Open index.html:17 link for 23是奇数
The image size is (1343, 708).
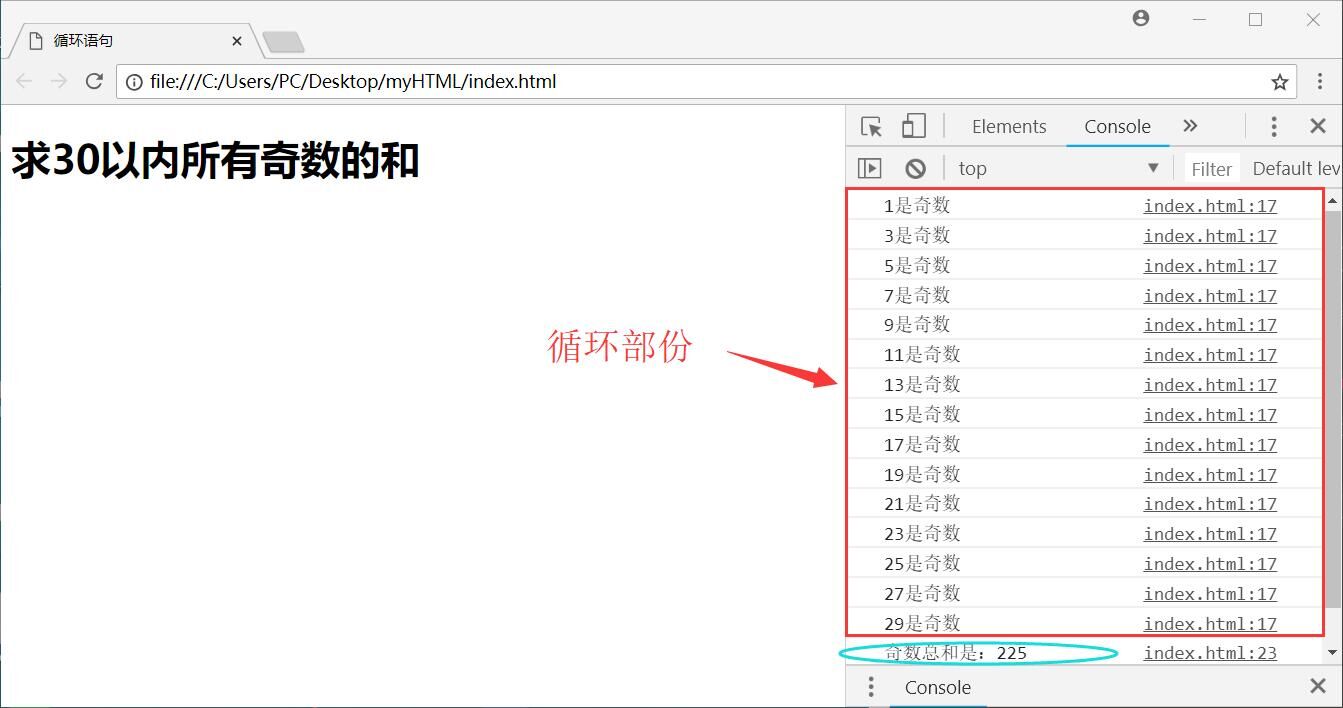[1210, 534]
